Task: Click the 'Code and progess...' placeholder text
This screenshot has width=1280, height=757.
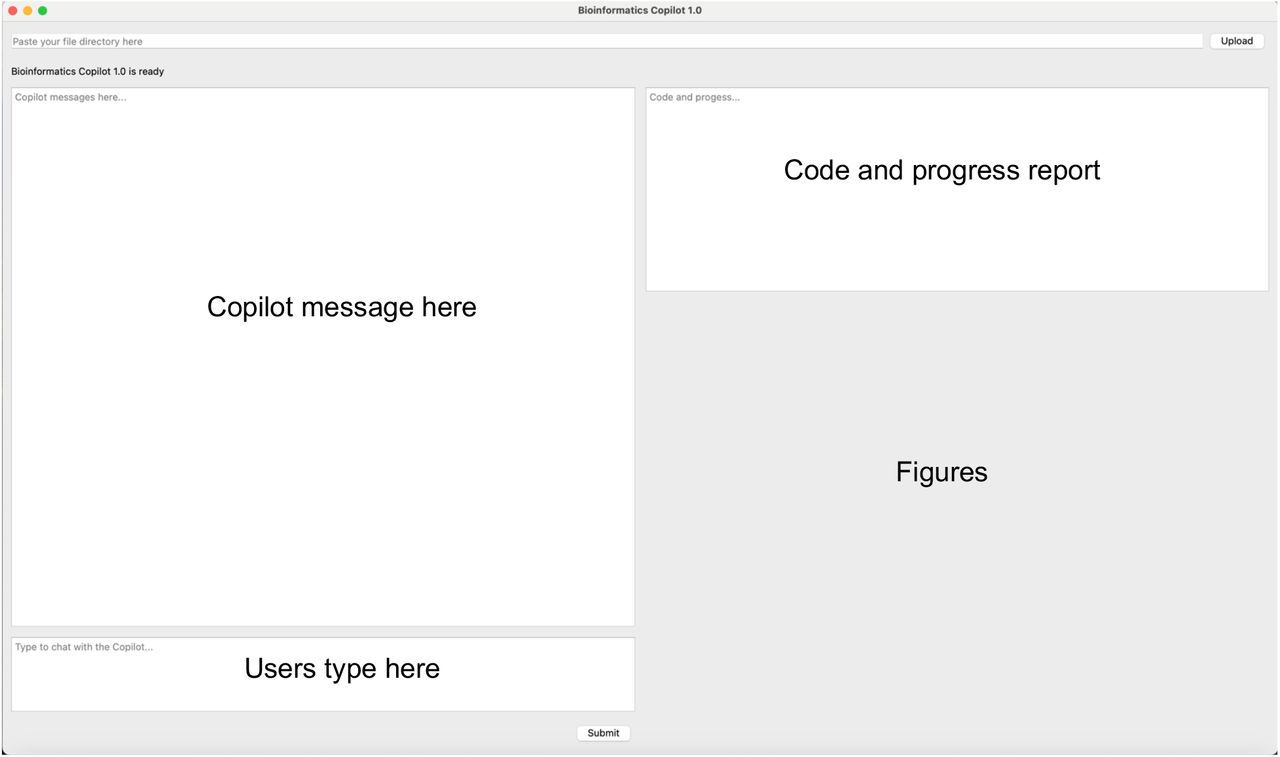Action: click(x=694, y=97)
